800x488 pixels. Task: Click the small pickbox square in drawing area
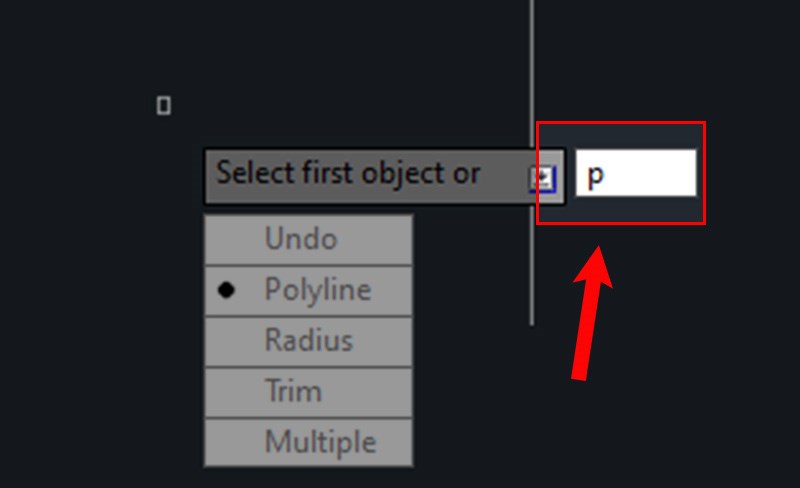click(x=164, y=105)
